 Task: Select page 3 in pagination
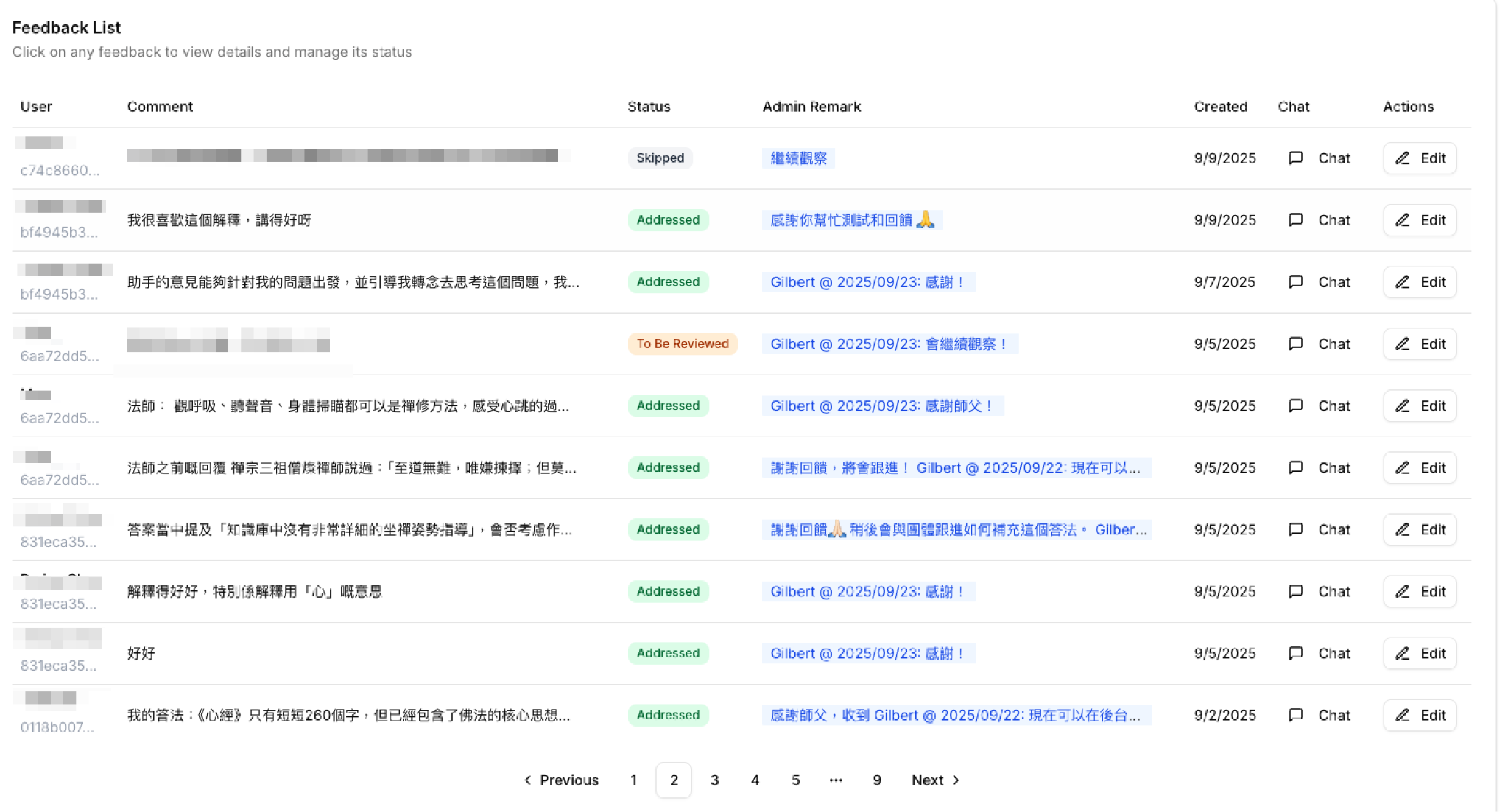(714, 780)
